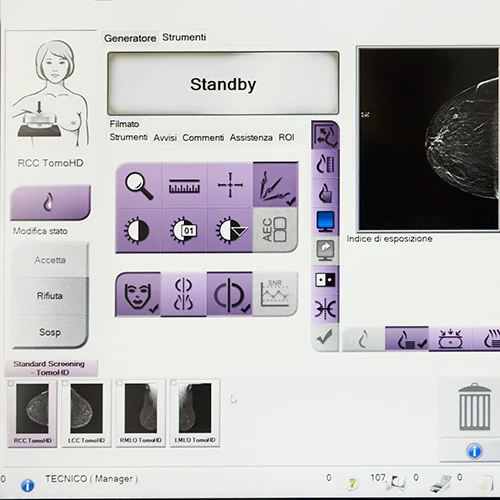500x500 pixels.
Task: Click the Accetta button
Action: 50,260
